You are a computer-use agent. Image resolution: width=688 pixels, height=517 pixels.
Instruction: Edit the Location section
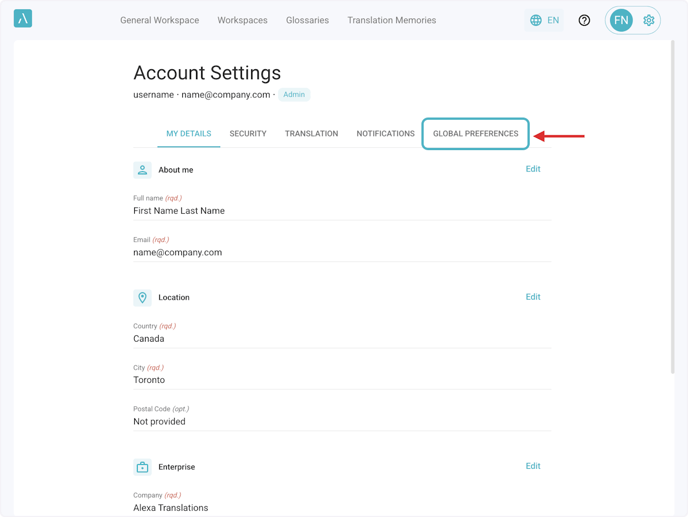point(533,297)
